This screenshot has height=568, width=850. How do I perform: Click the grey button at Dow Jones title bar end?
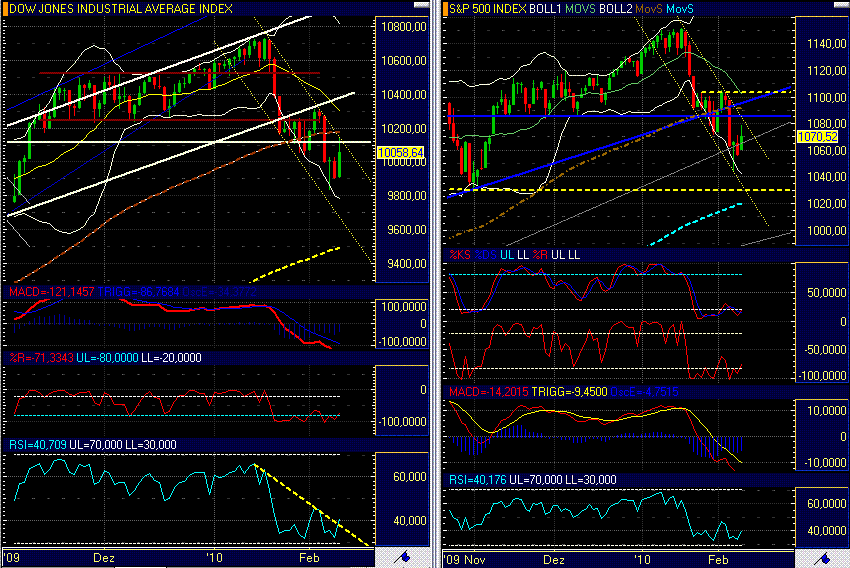pyautogui.click(x=421, y=5)
